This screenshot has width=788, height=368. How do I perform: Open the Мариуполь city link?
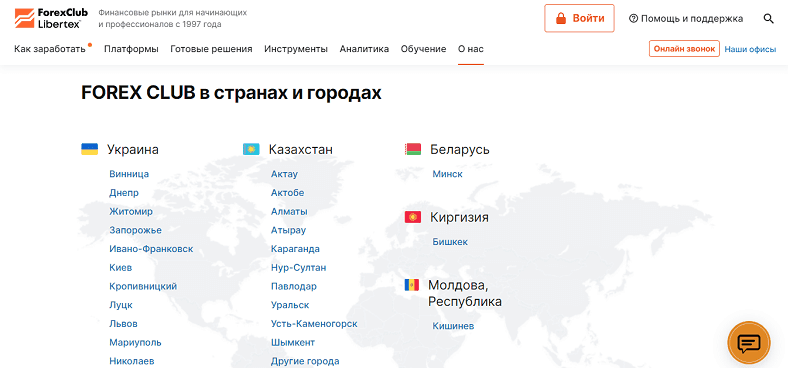pyautogui.click(x=136, y=342)
